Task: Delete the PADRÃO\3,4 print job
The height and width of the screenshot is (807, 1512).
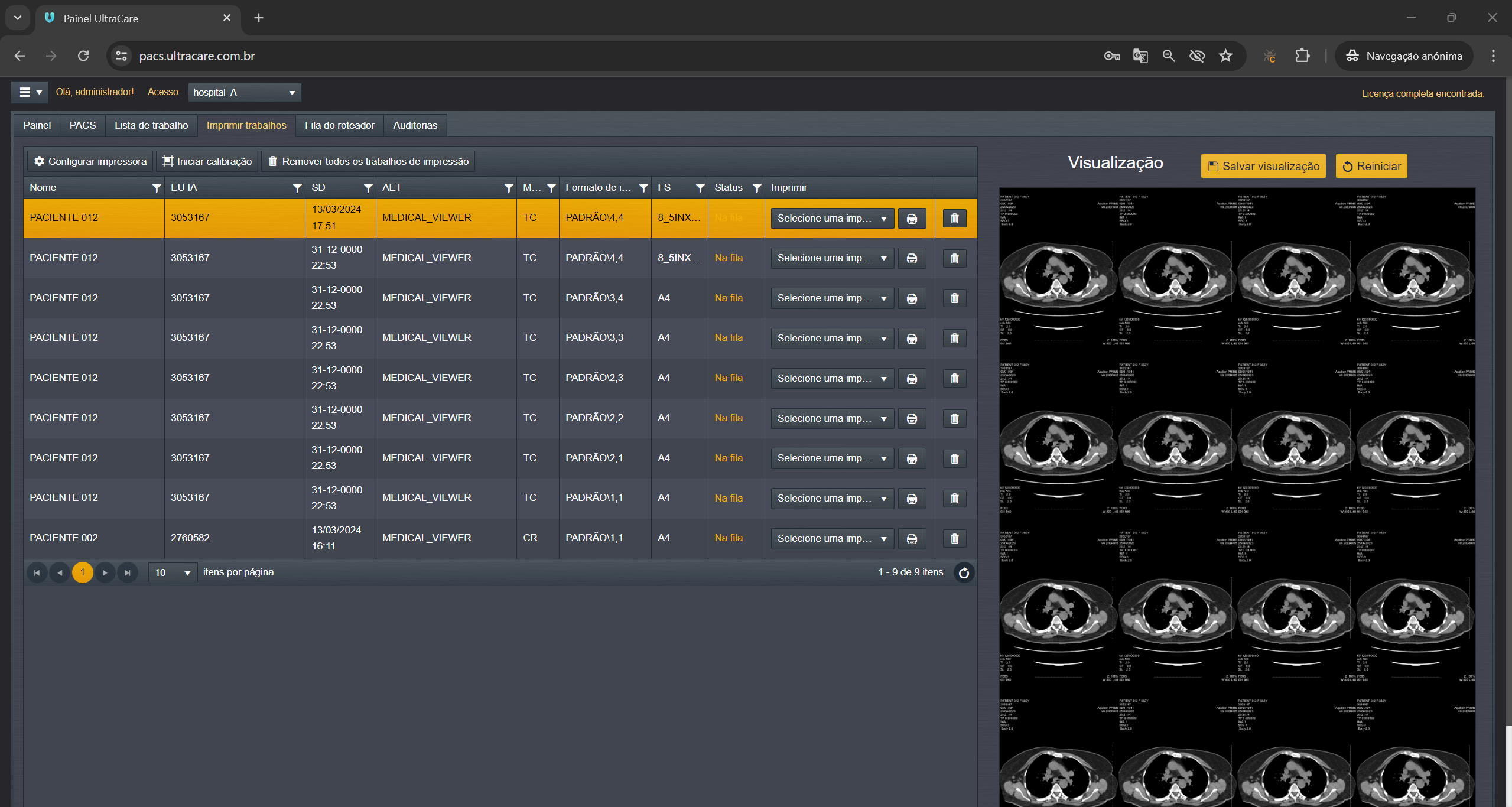Action: [954, 298]
